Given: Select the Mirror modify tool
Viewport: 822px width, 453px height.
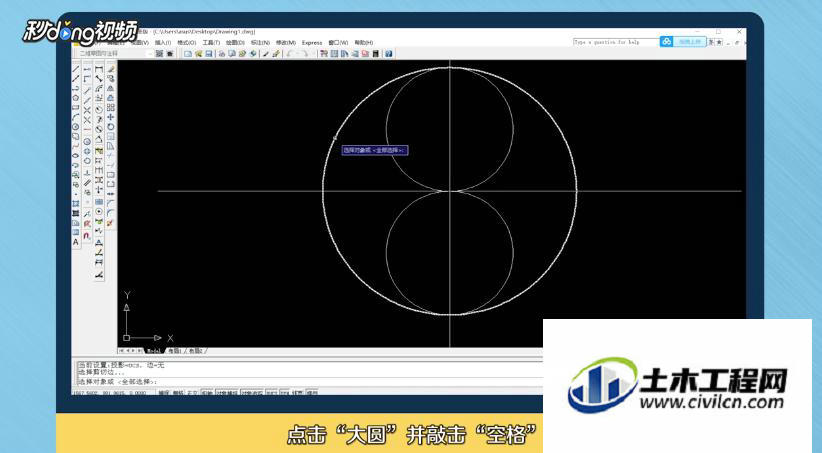Looking at the screenshot, I should tap(111, 88).
